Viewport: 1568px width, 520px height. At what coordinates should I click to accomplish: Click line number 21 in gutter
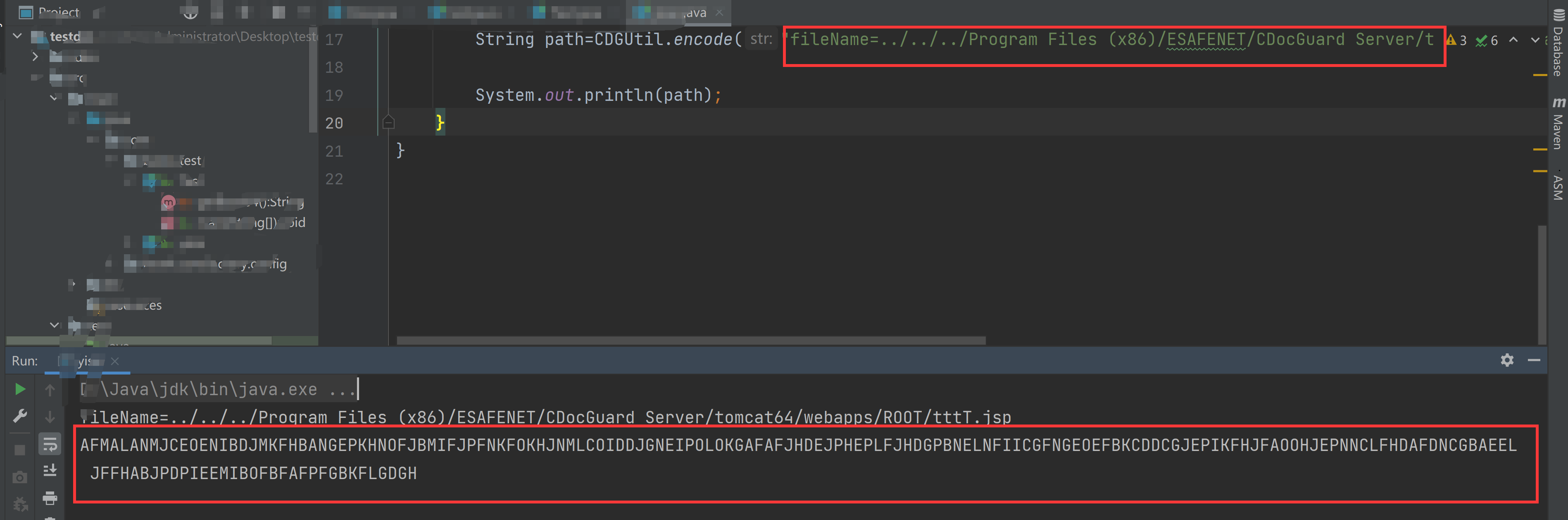tap(333, 152)
